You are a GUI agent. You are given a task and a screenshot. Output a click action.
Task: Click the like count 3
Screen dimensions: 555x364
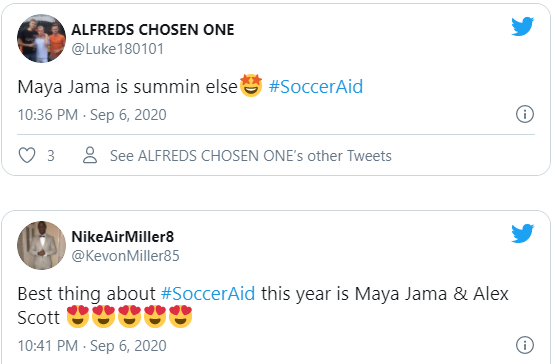pyautogui.click(x=51, y=156)
